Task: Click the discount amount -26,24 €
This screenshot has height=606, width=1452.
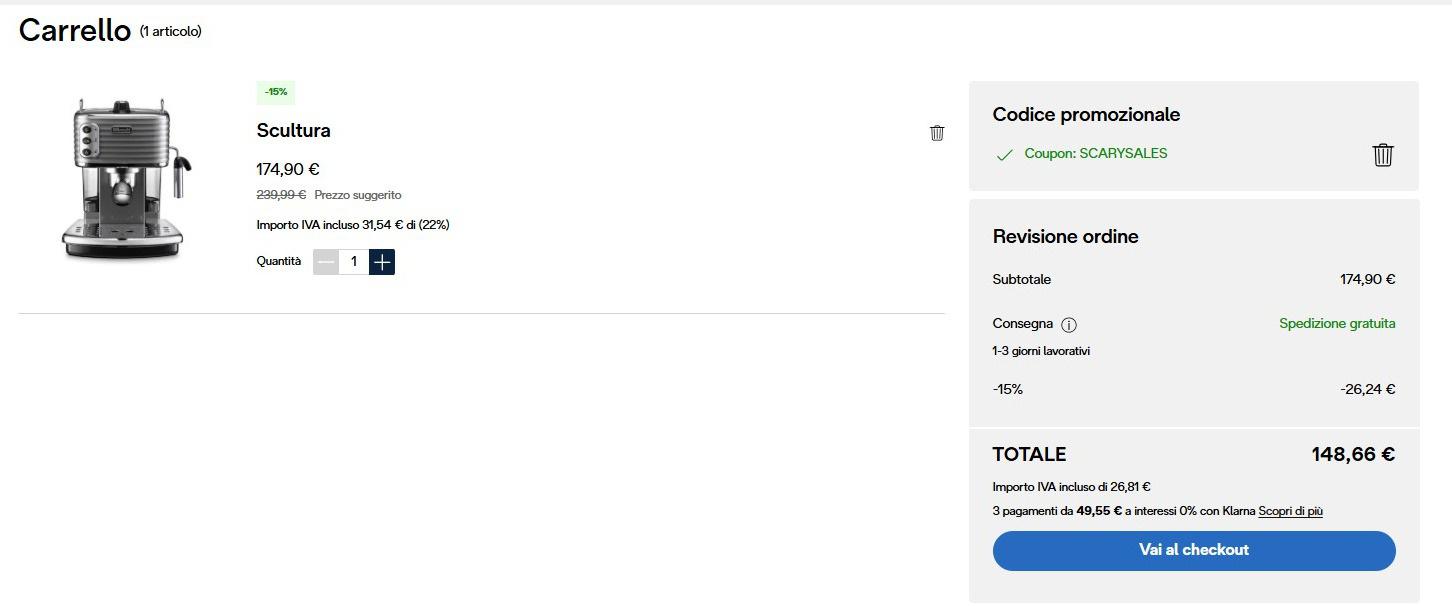Action: coord(1367,389)
